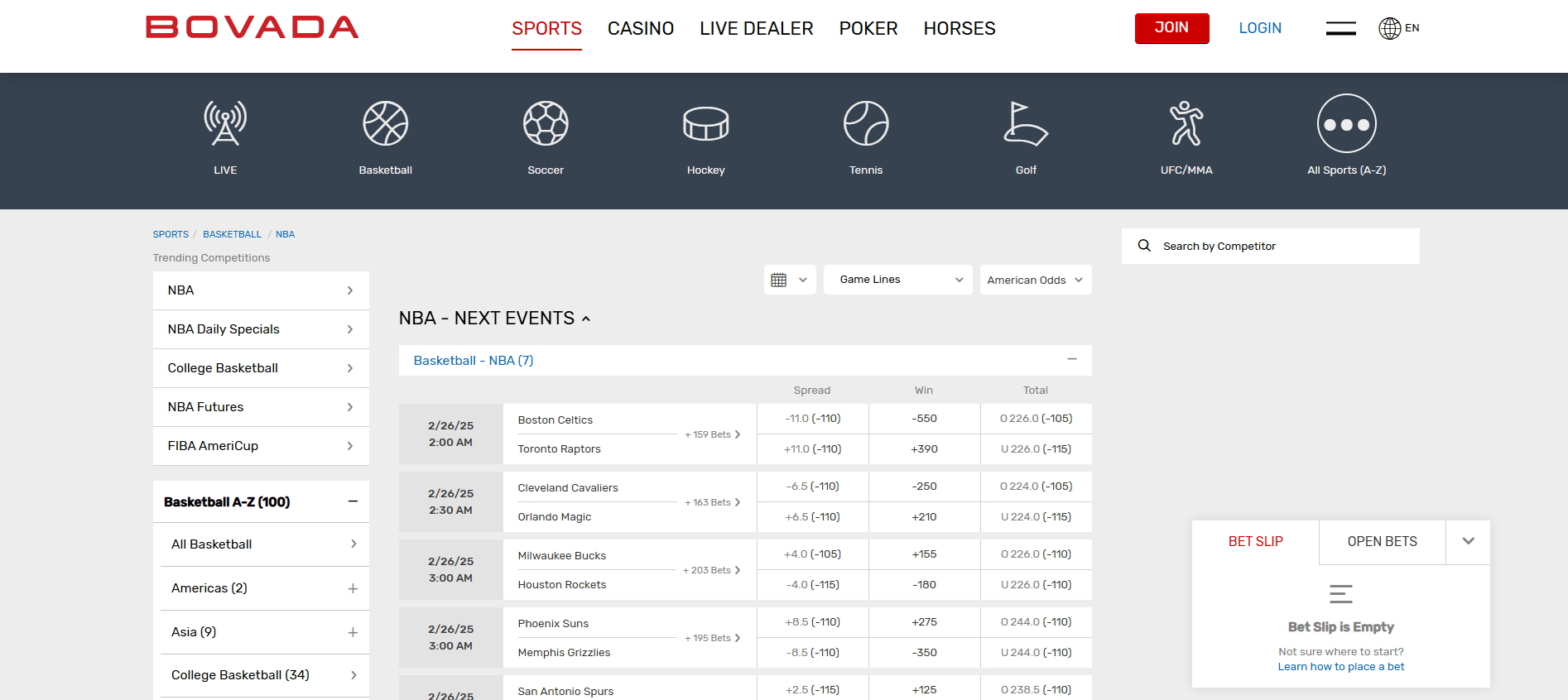Open +159 Bets for Celtics vs Raptors

click(x=712, y=434)
